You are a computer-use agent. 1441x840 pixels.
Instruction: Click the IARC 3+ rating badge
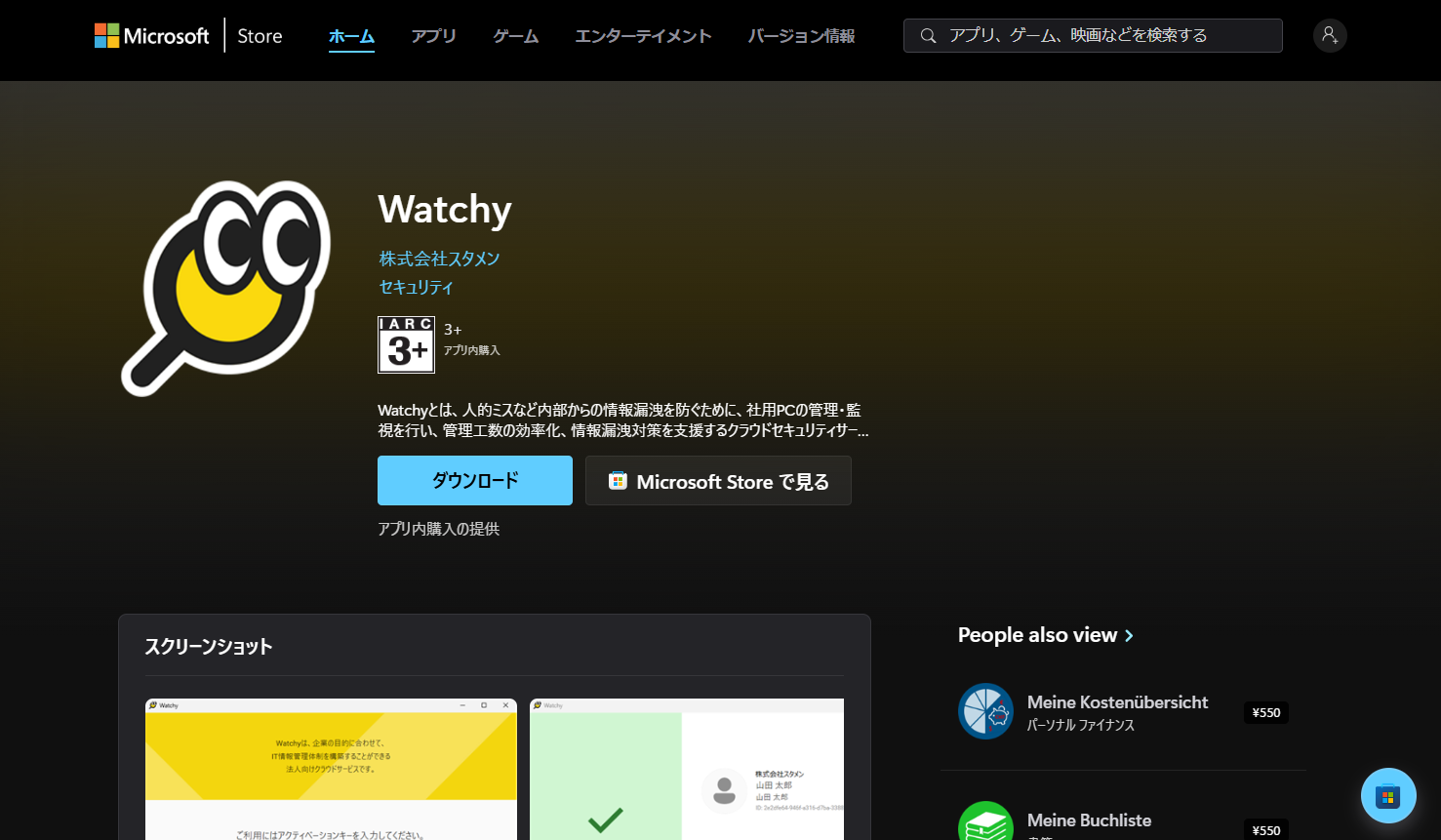(406, 344)
